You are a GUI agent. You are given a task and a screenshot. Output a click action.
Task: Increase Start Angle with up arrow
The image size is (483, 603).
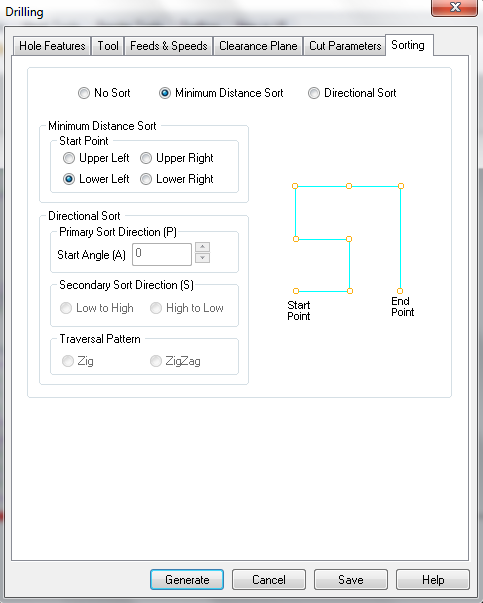tap(203, 247)
